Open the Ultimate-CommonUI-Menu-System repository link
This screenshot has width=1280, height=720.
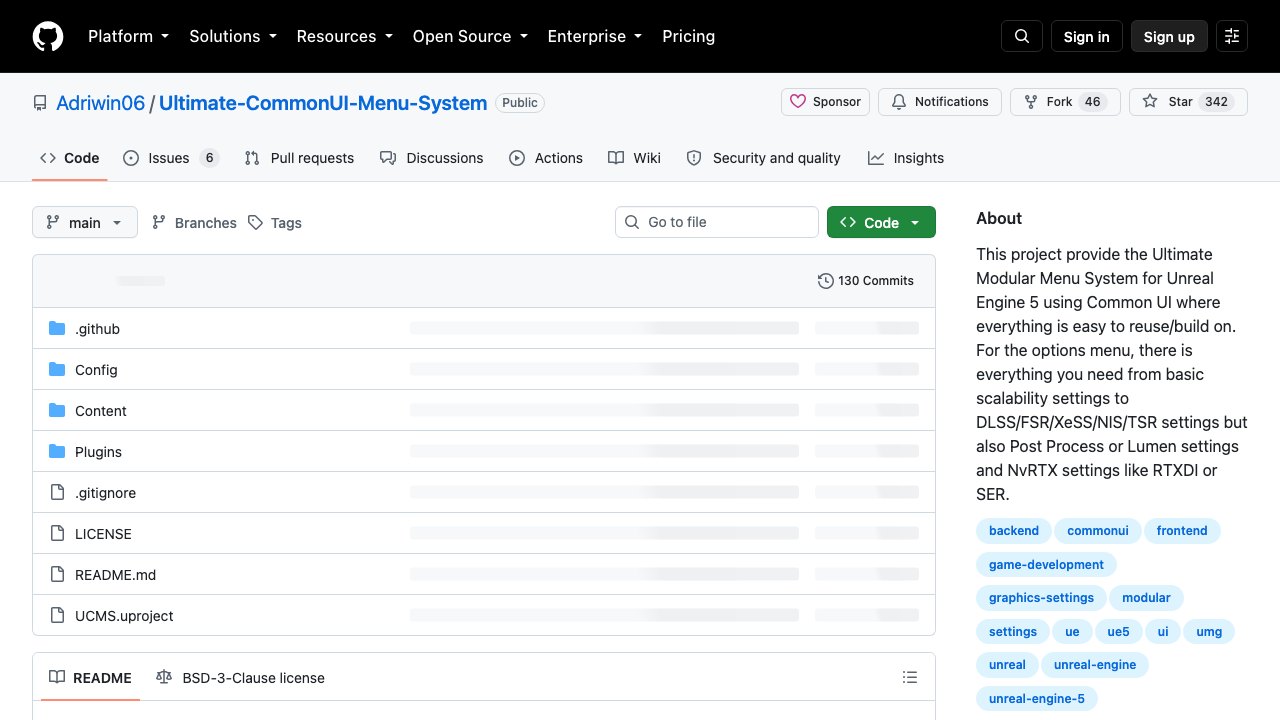pos(323,103)
